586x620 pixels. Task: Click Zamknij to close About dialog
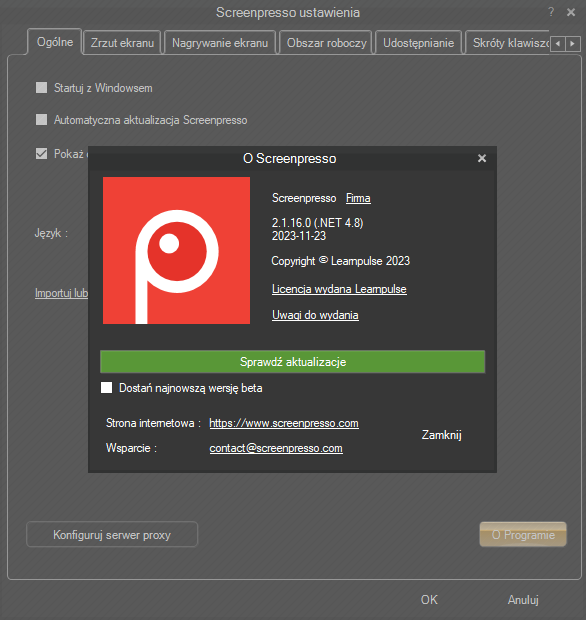click(x=442, y=435)
